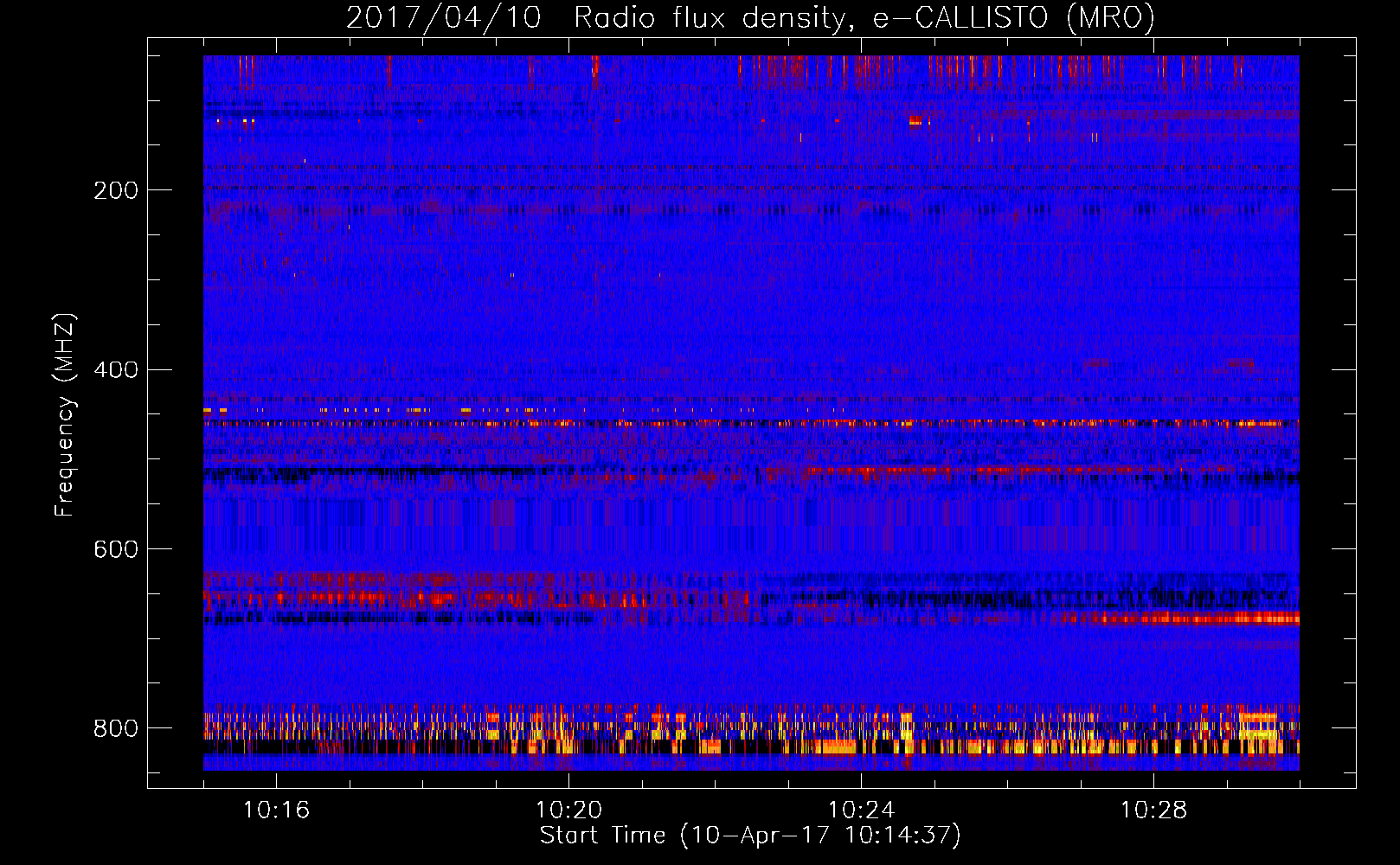The height and width of the screenshot is (865, 1400).
Task: Select the 'Start Time (10-Apr-17 10:14:37)' label
Action: (750, 836)
